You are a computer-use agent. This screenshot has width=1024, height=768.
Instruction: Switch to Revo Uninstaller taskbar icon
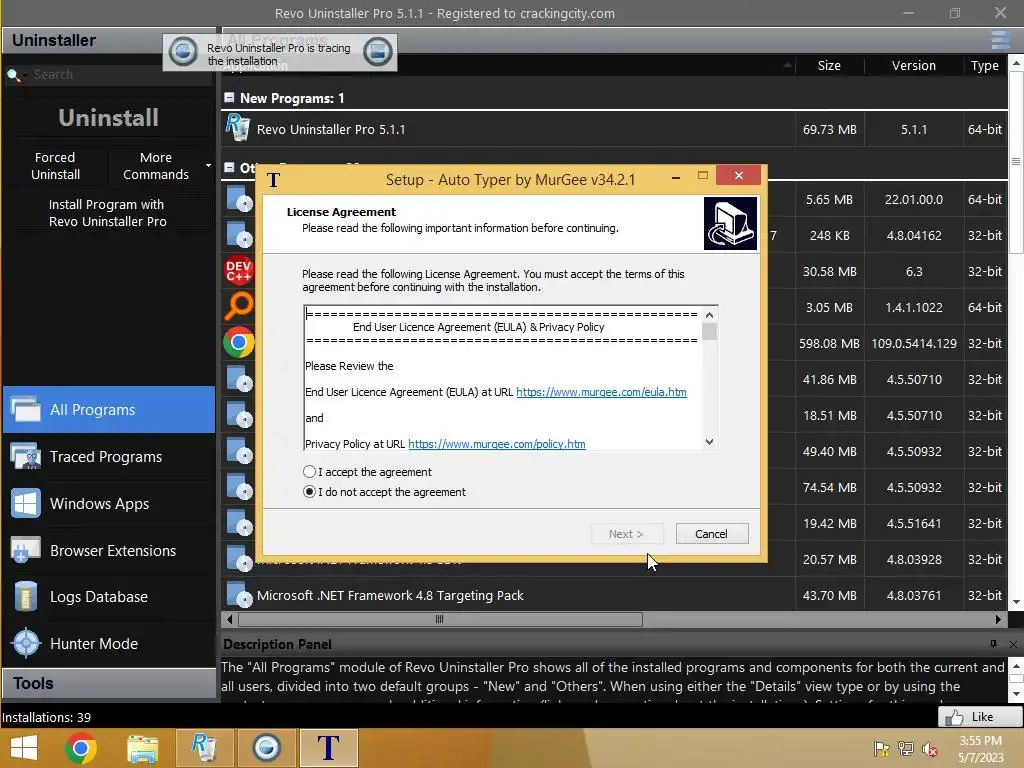click(x=204, y=748)
